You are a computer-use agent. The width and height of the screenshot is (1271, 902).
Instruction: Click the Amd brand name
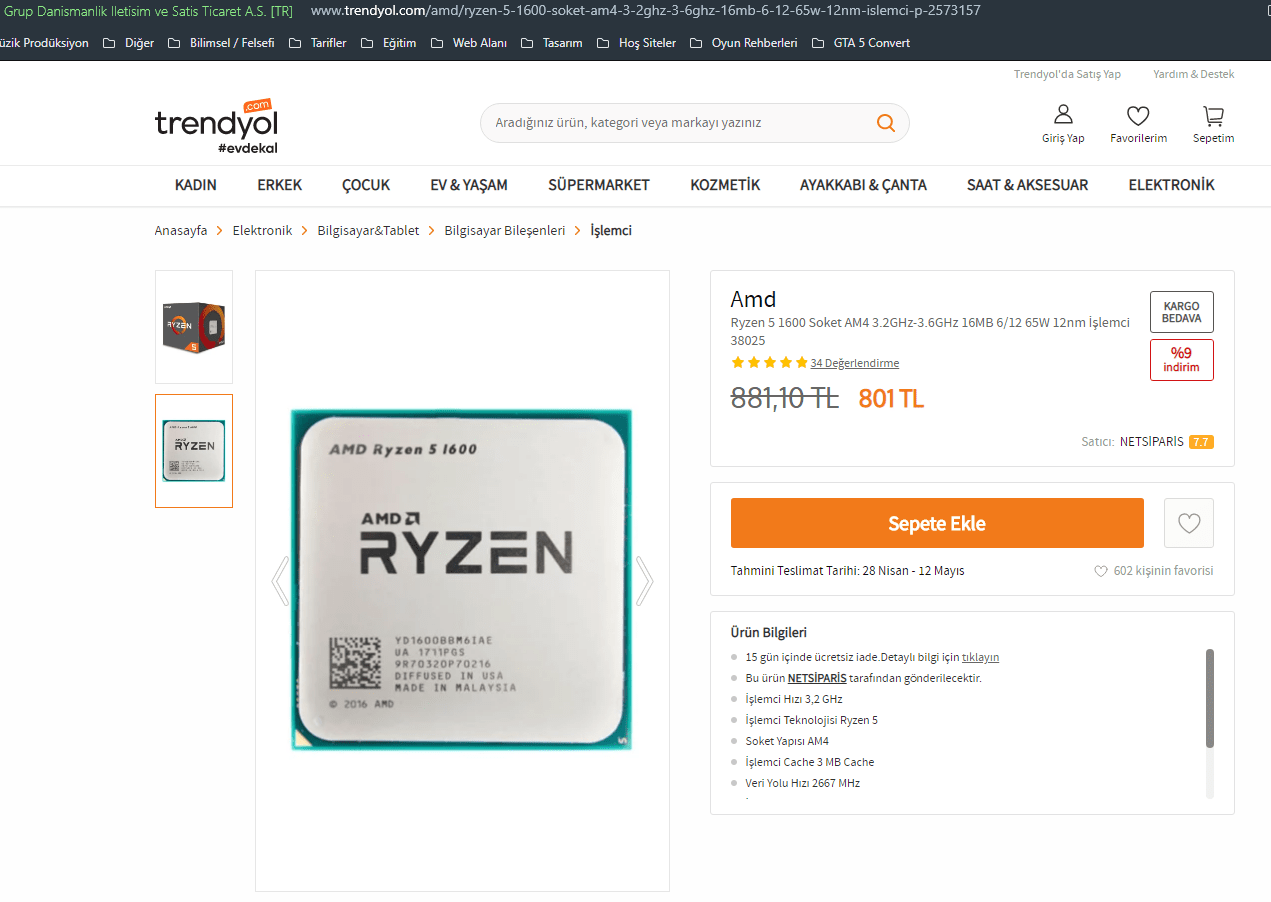click(754, 299)
